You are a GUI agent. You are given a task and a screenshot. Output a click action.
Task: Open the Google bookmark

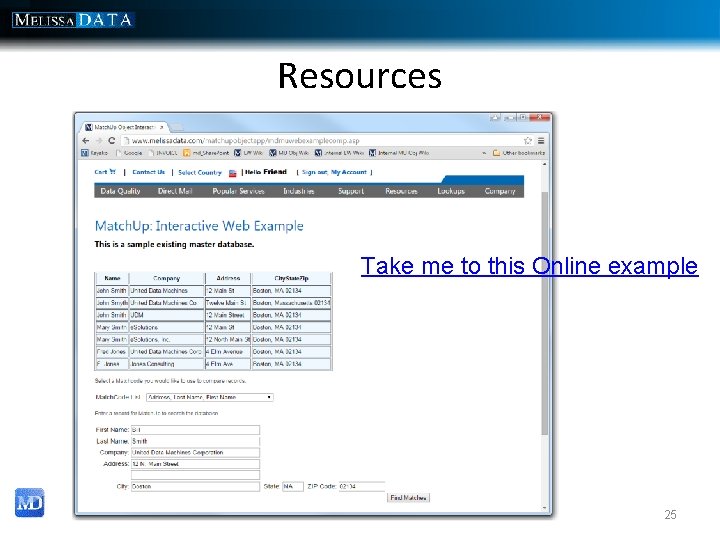point(129,153)
